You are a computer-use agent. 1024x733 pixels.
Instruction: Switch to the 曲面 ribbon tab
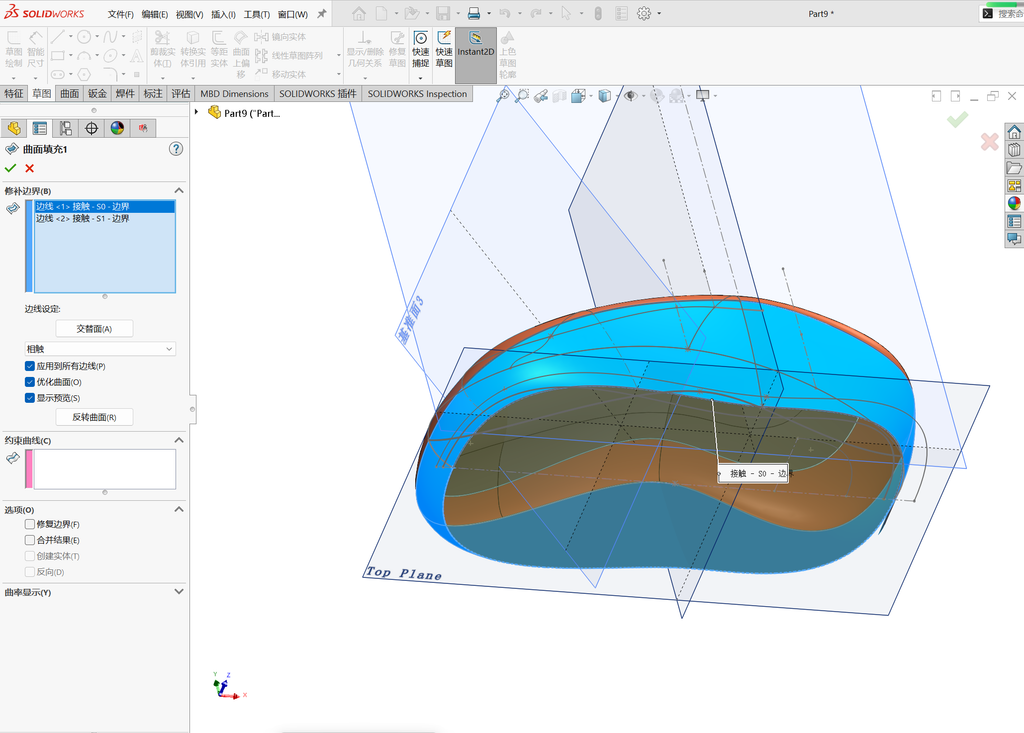[x=70, y=93]
